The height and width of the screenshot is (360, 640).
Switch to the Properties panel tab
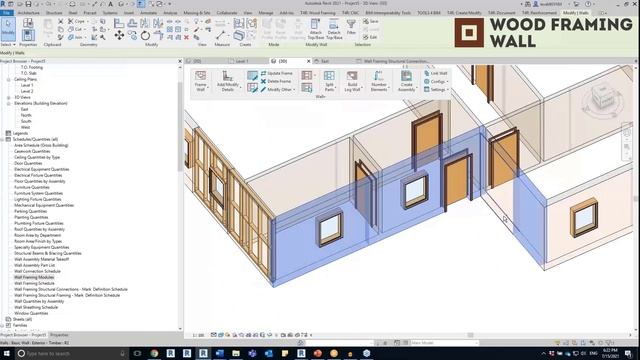(x=59, y=335)
